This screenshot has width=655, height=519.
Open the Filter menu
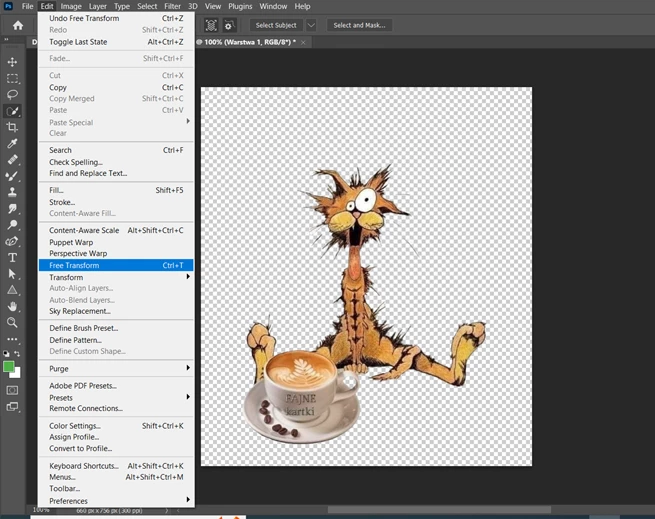pos(172,6)
